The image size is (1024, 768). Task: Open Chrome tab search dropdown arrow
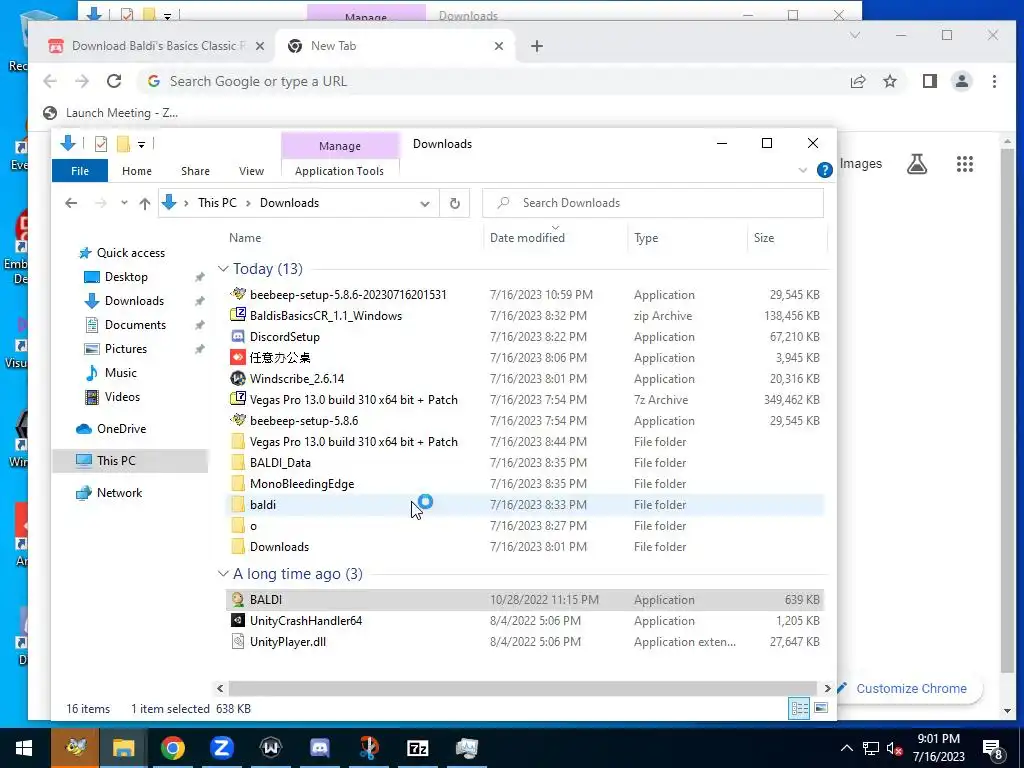(854, 35)
